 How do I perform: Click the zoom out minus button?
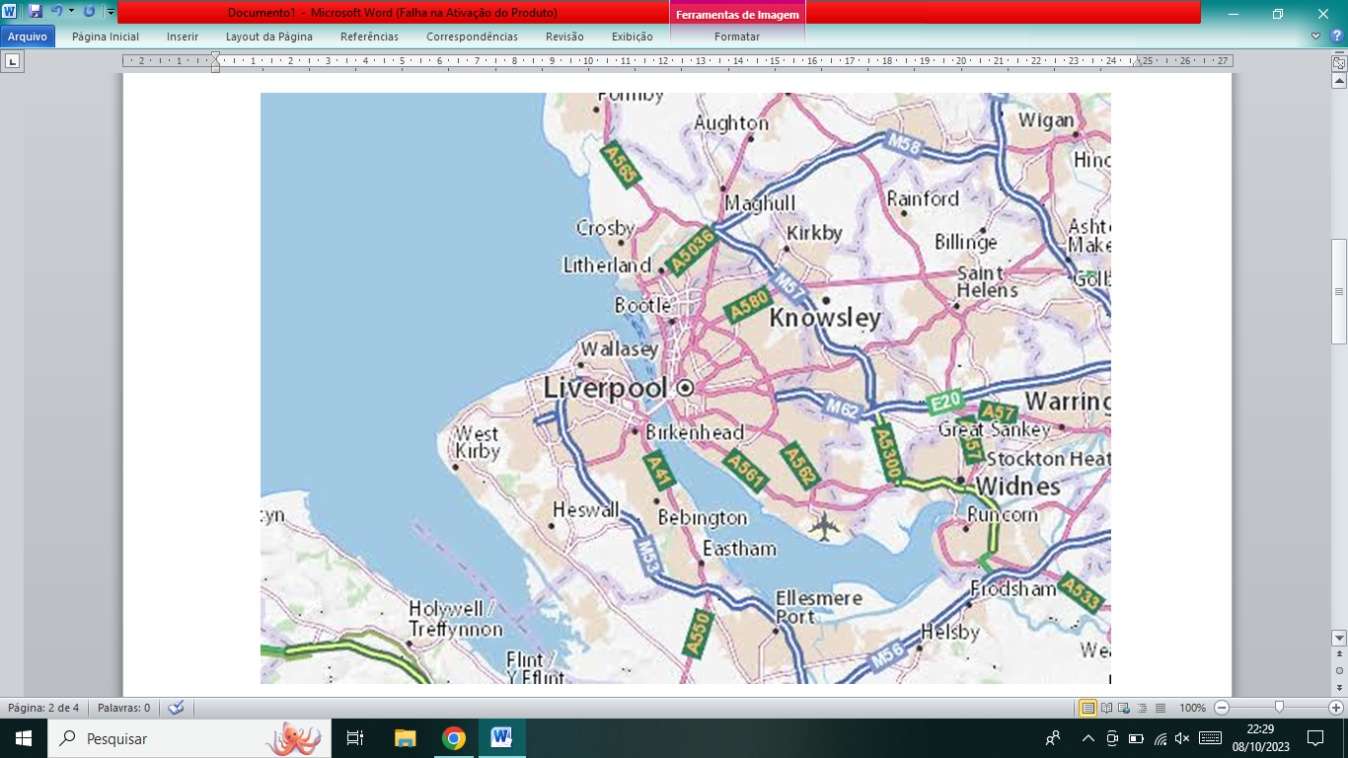pos(1221,708)
